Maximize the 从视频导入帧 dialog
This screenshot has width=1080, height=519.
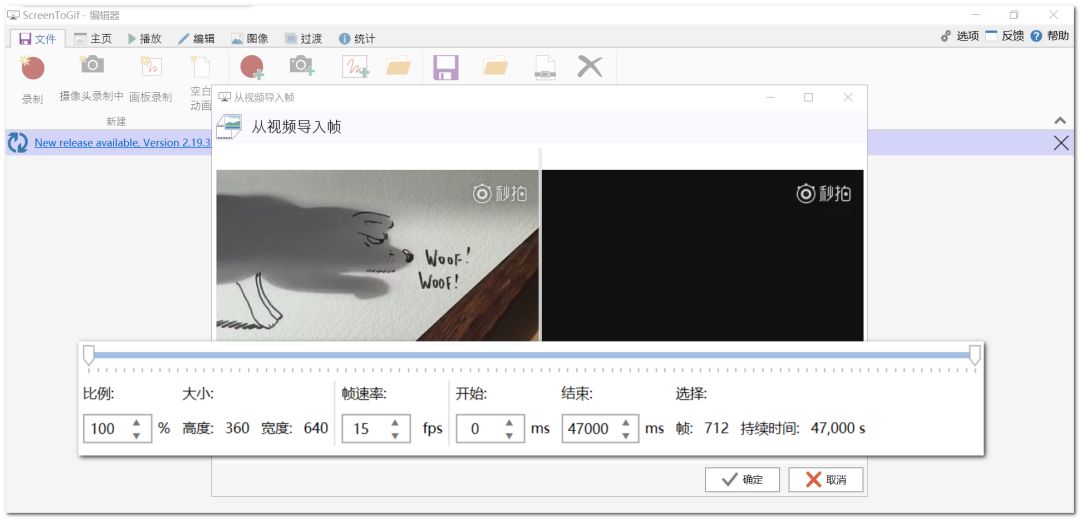pos(809,97)
